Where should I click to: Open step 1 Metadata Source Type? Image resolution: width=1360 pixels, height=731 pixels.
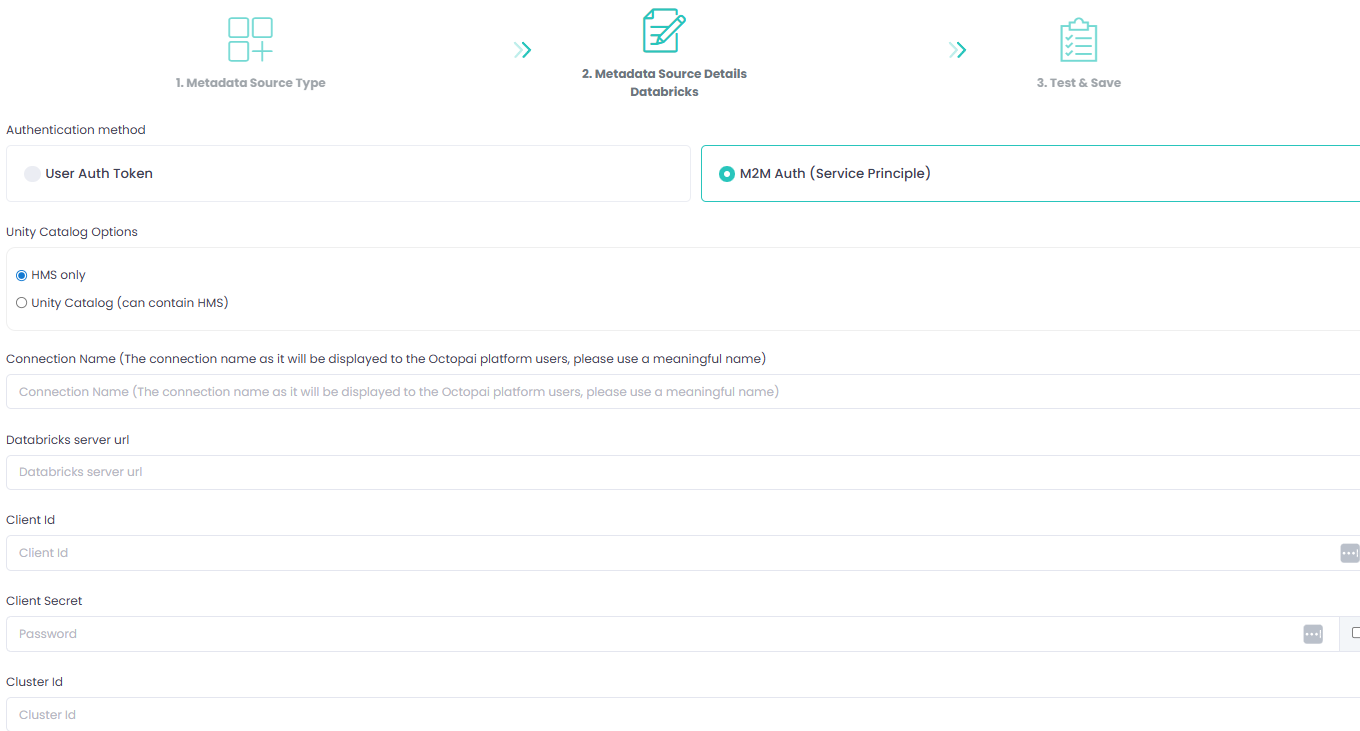point(250,82)
